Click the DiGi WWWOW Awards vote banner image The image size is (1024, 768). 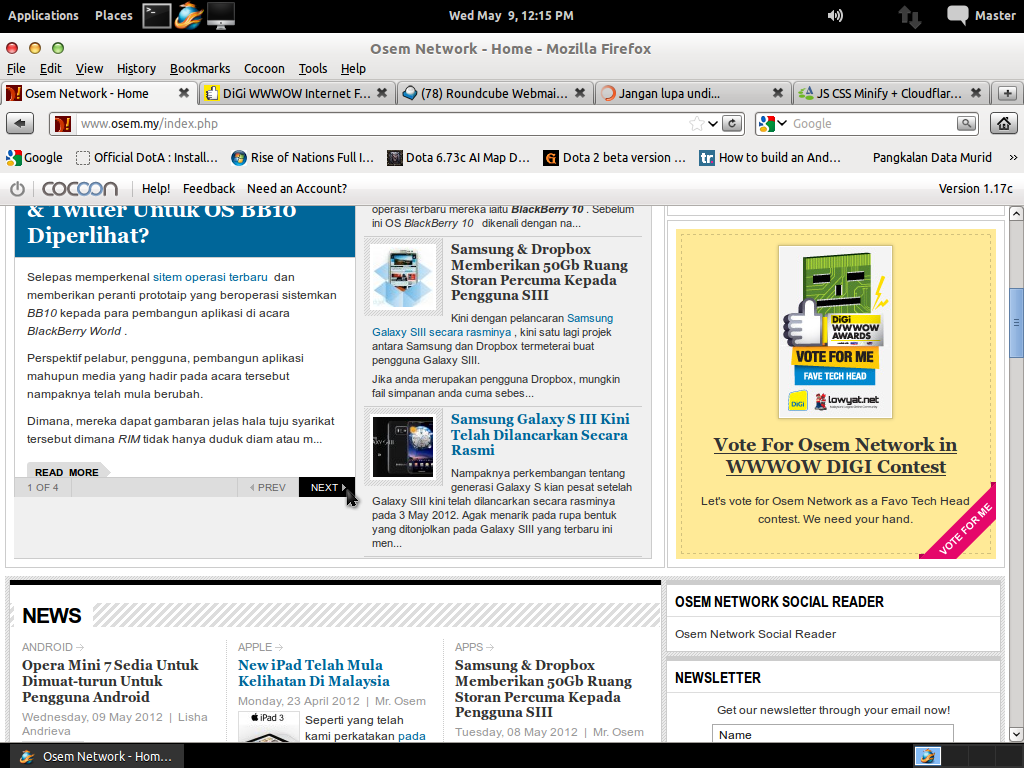835,332
